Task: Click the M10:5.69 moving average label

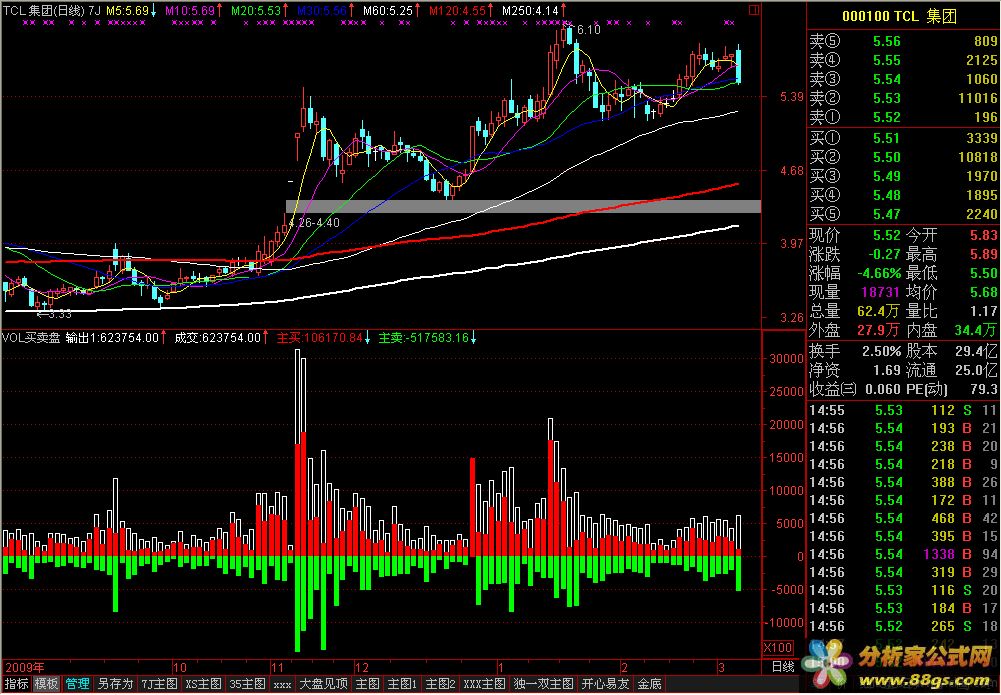Action: (190, 11)
